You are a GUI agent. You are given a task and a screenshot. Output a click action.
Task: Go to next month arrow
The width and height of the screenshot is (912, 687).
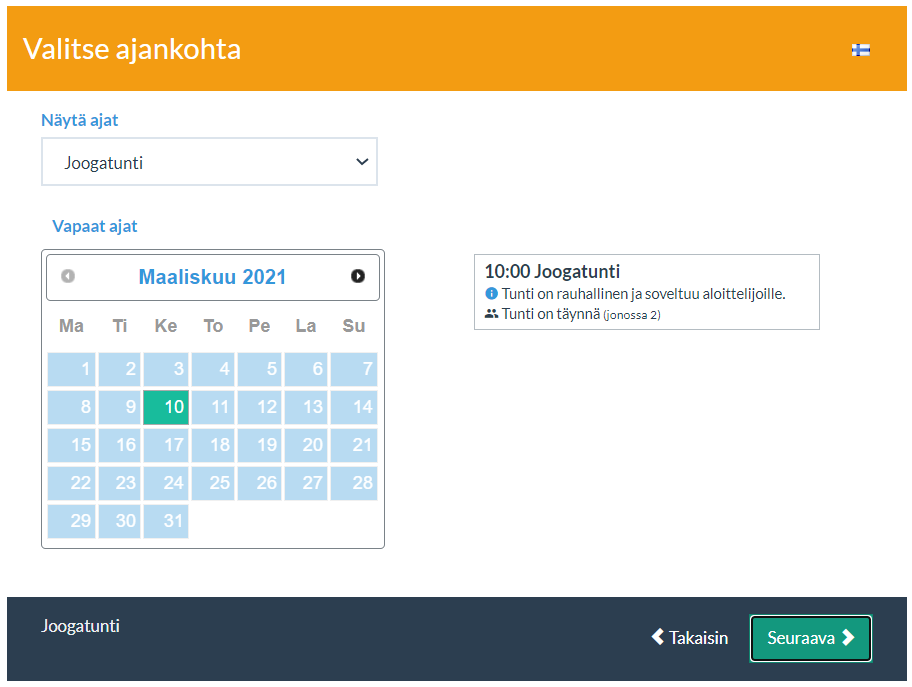(x=358, y=276)
